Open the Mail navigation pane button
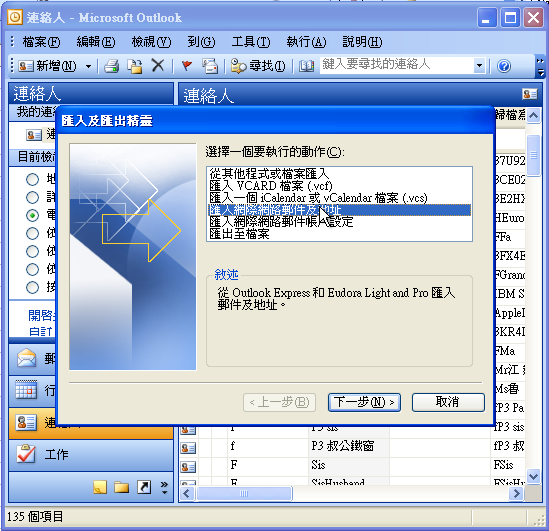 pos(32,359)
